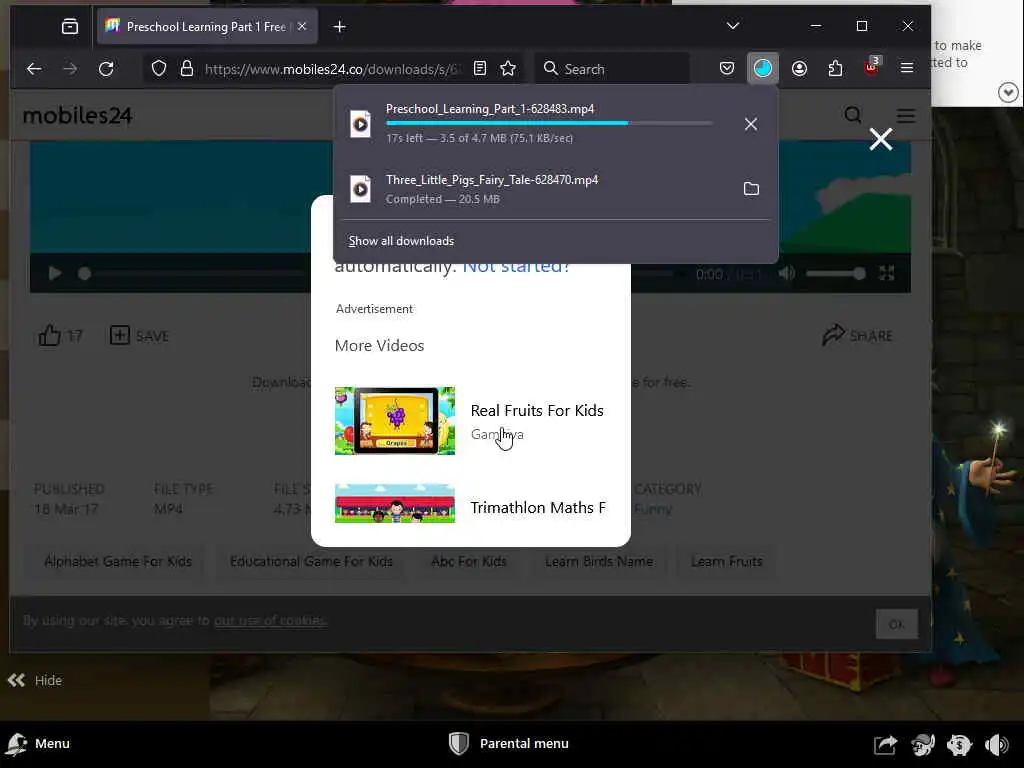
Task: Toggle reader view in address bar
Action: pyautogui.click(x=480, y=69)
